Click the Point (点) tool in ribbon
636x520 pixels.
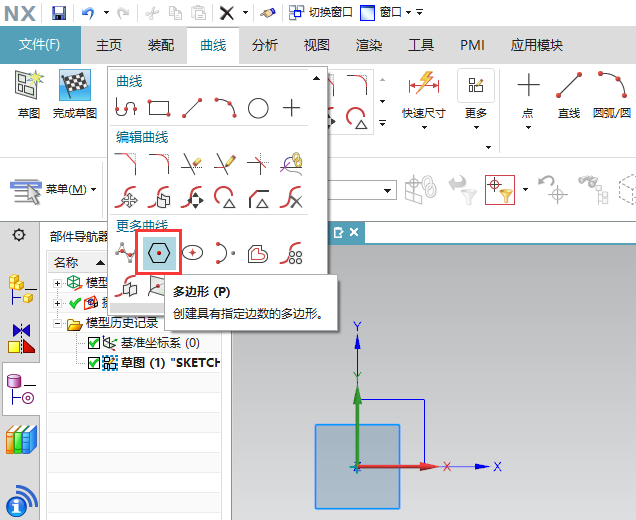528,95
